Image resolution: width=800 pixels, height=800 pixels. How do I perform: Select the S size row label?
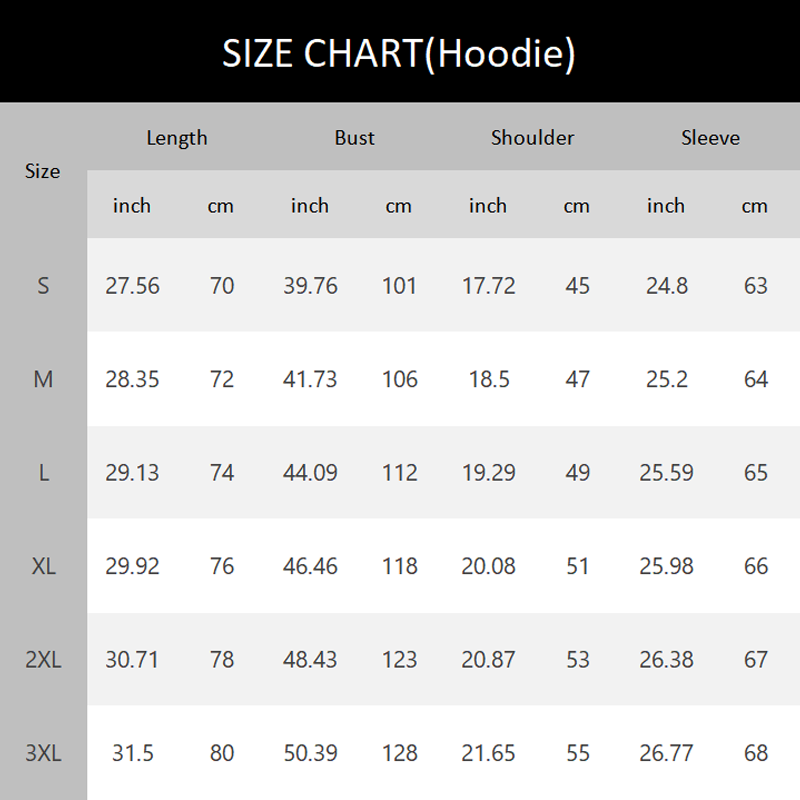(43, 286)
